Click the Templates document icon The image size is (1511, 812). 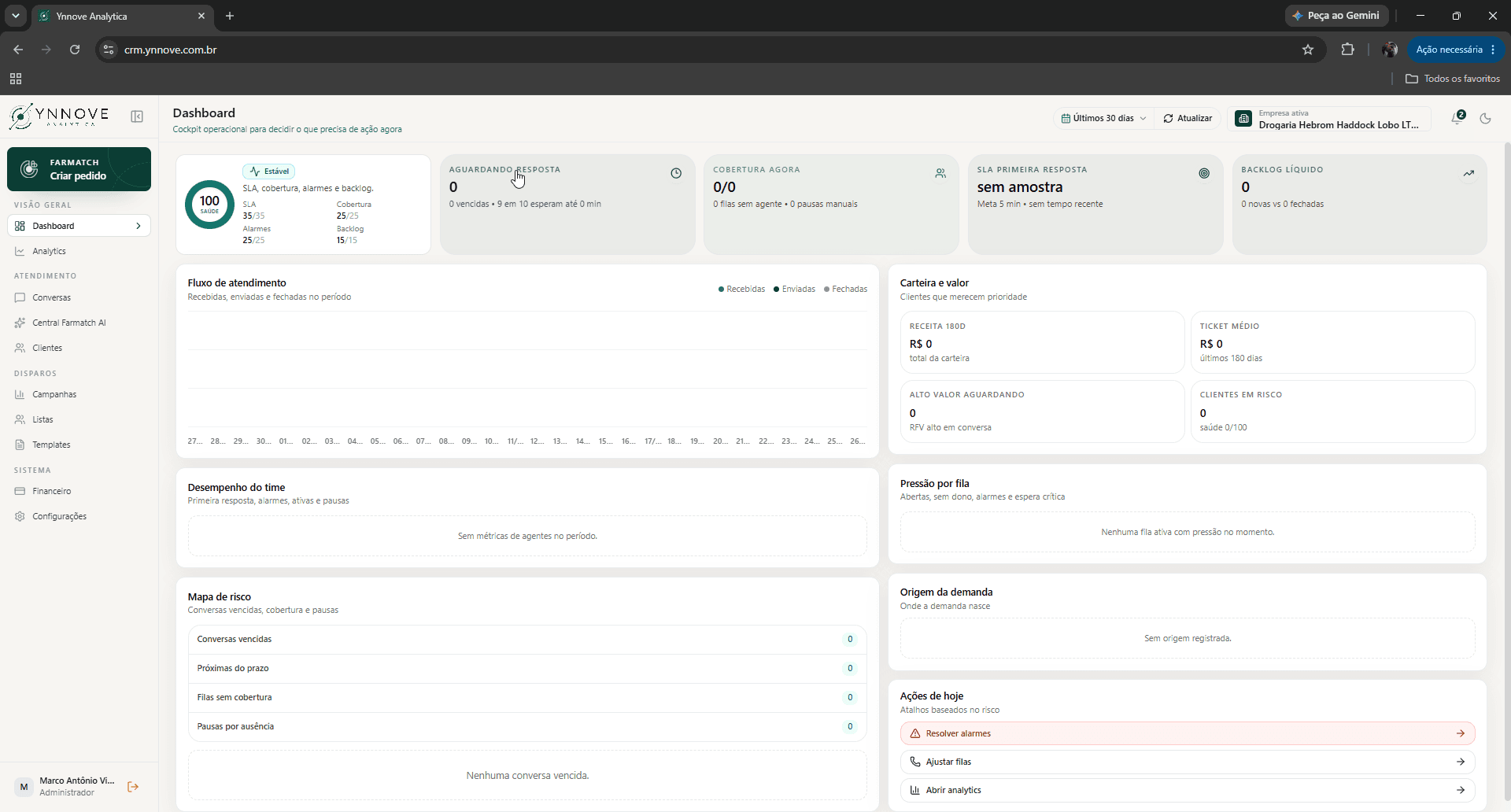[20, 445]
